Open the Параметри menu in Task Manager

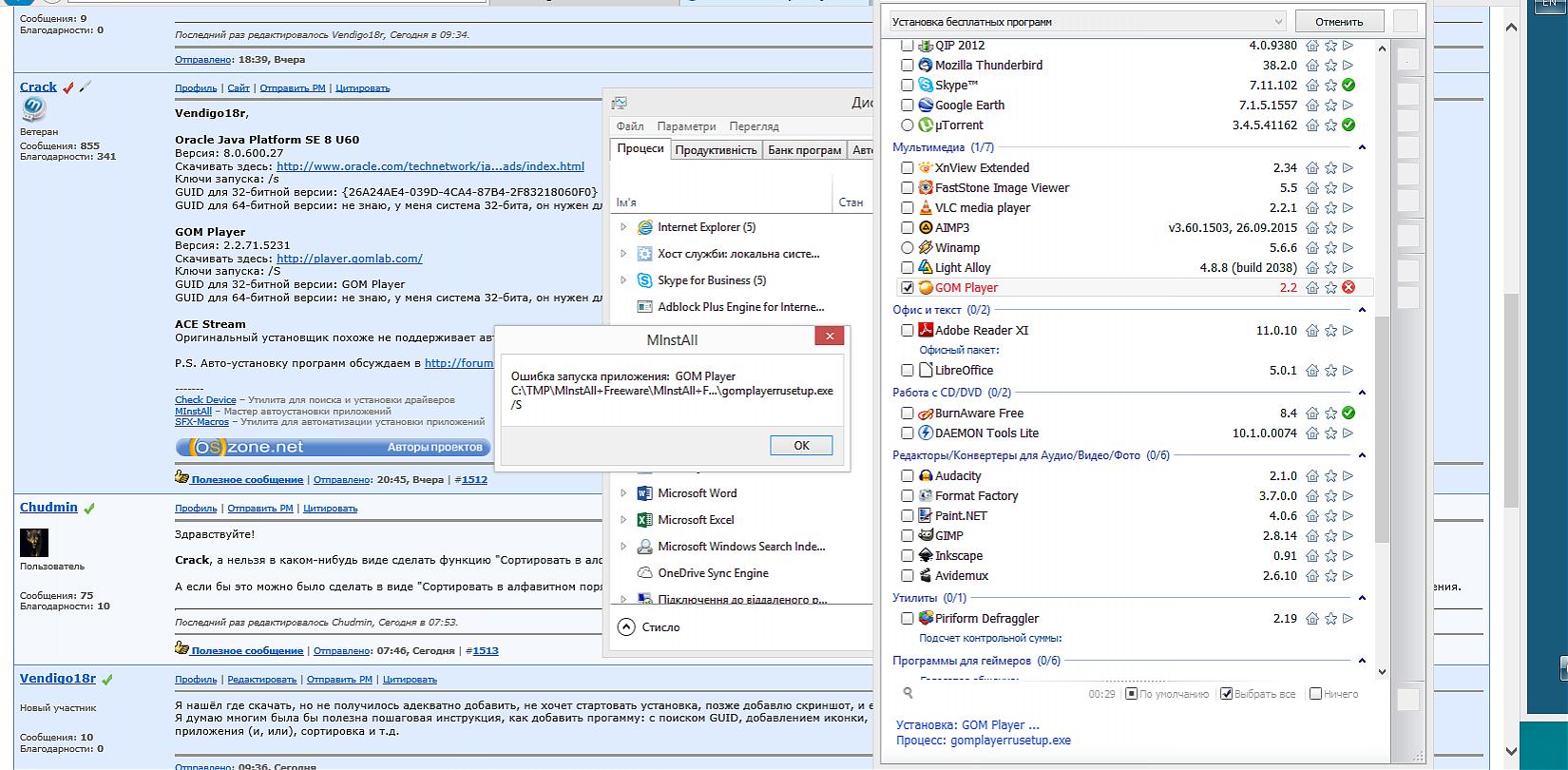point(686,126)
